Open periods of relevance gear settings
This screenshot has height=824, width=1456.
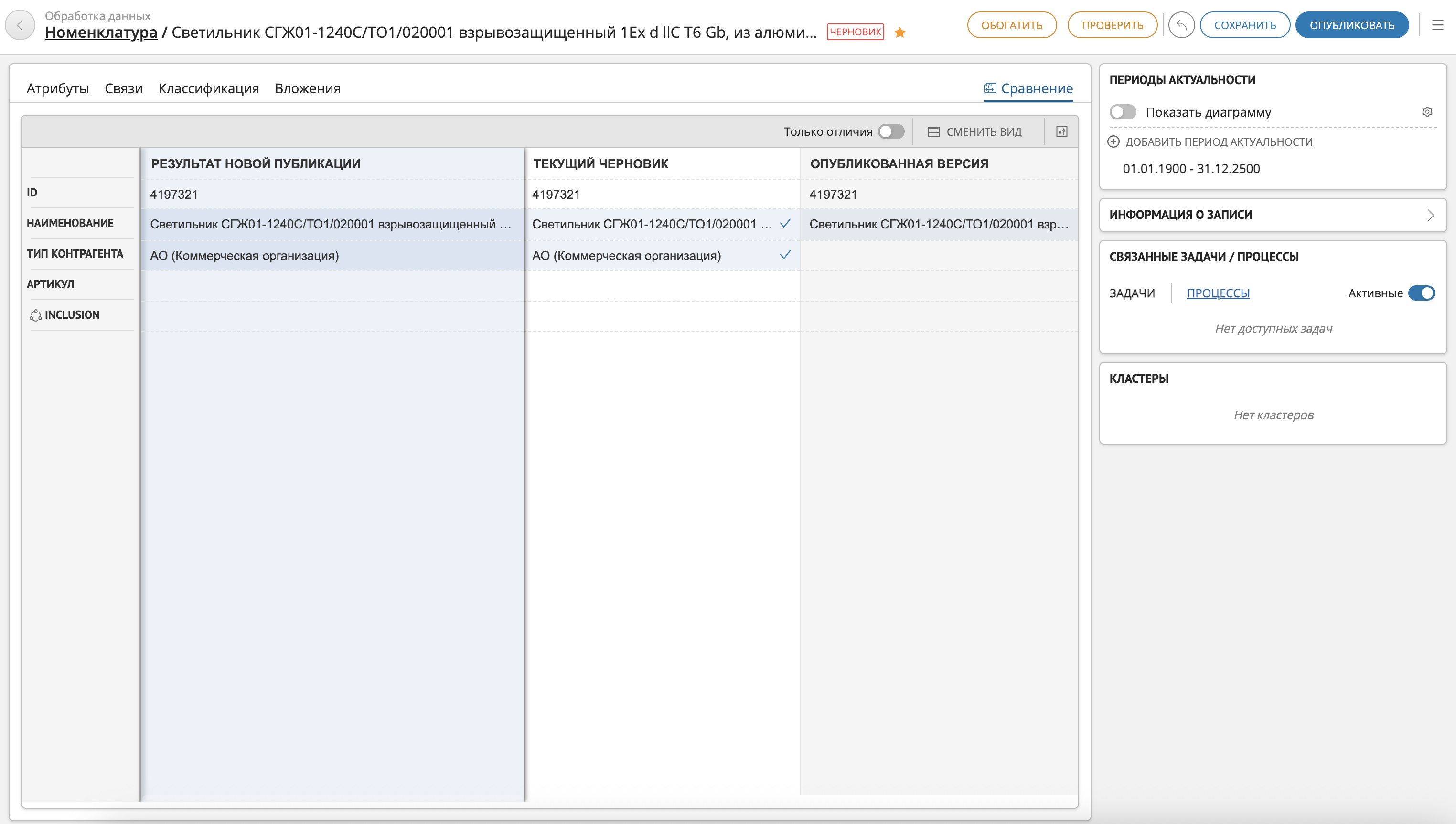pos(1426,112)
